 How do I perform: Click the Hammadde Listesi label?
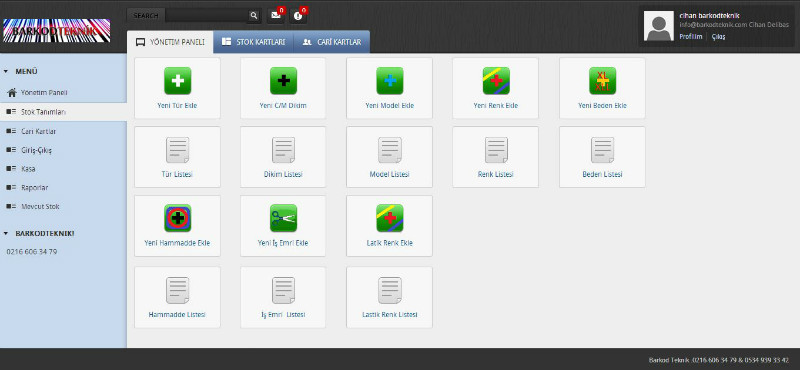(x=177, y=315)
